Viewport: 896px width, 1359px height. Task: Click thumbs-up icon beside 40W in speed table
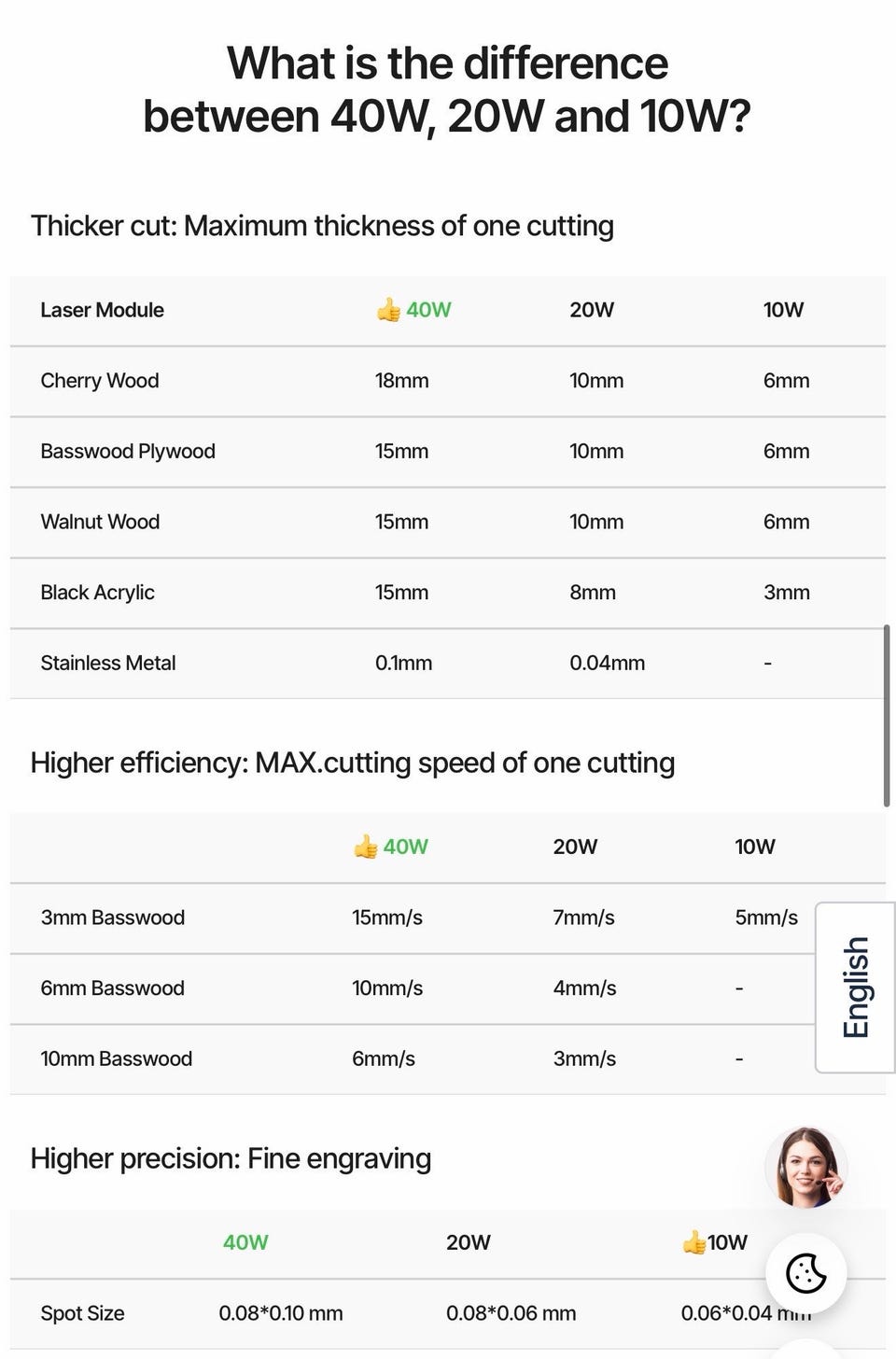pyautogui.click(x=366, y=847)
